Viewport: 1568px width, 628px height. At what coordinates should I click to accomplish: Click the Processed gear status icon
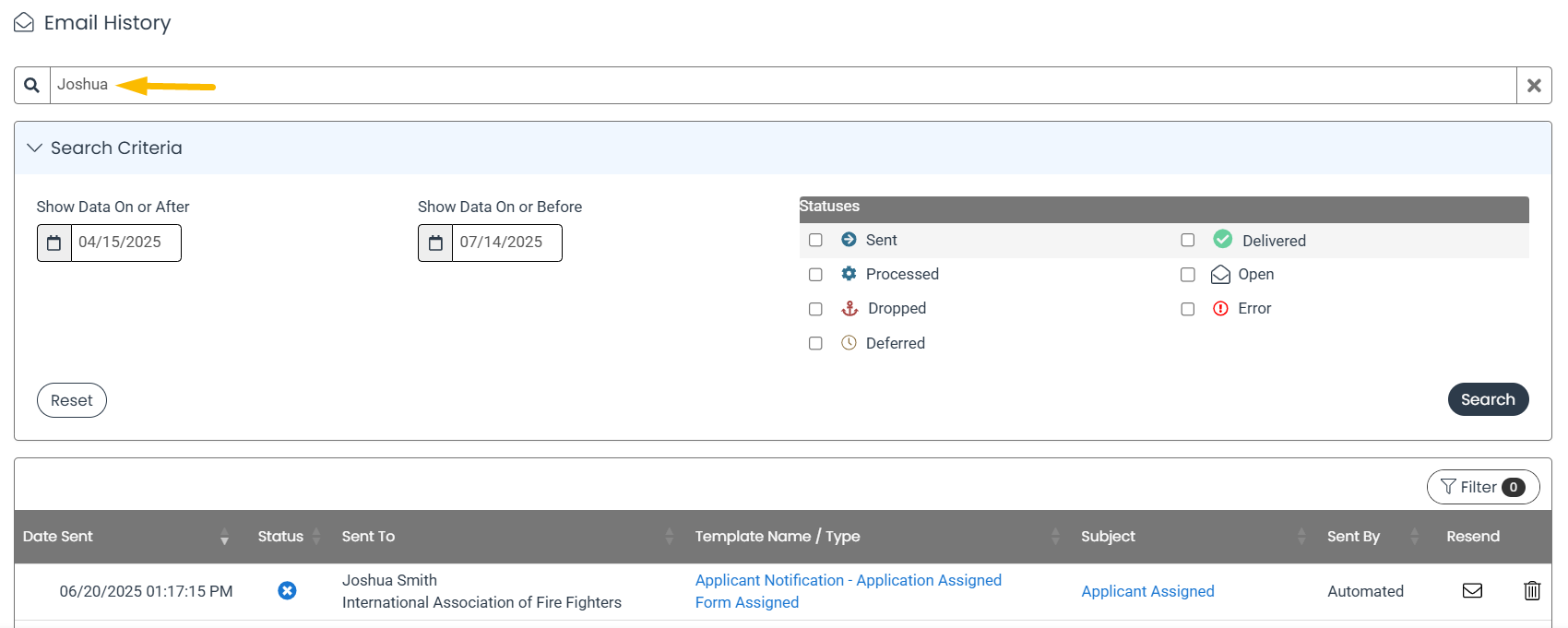[849, 274]
